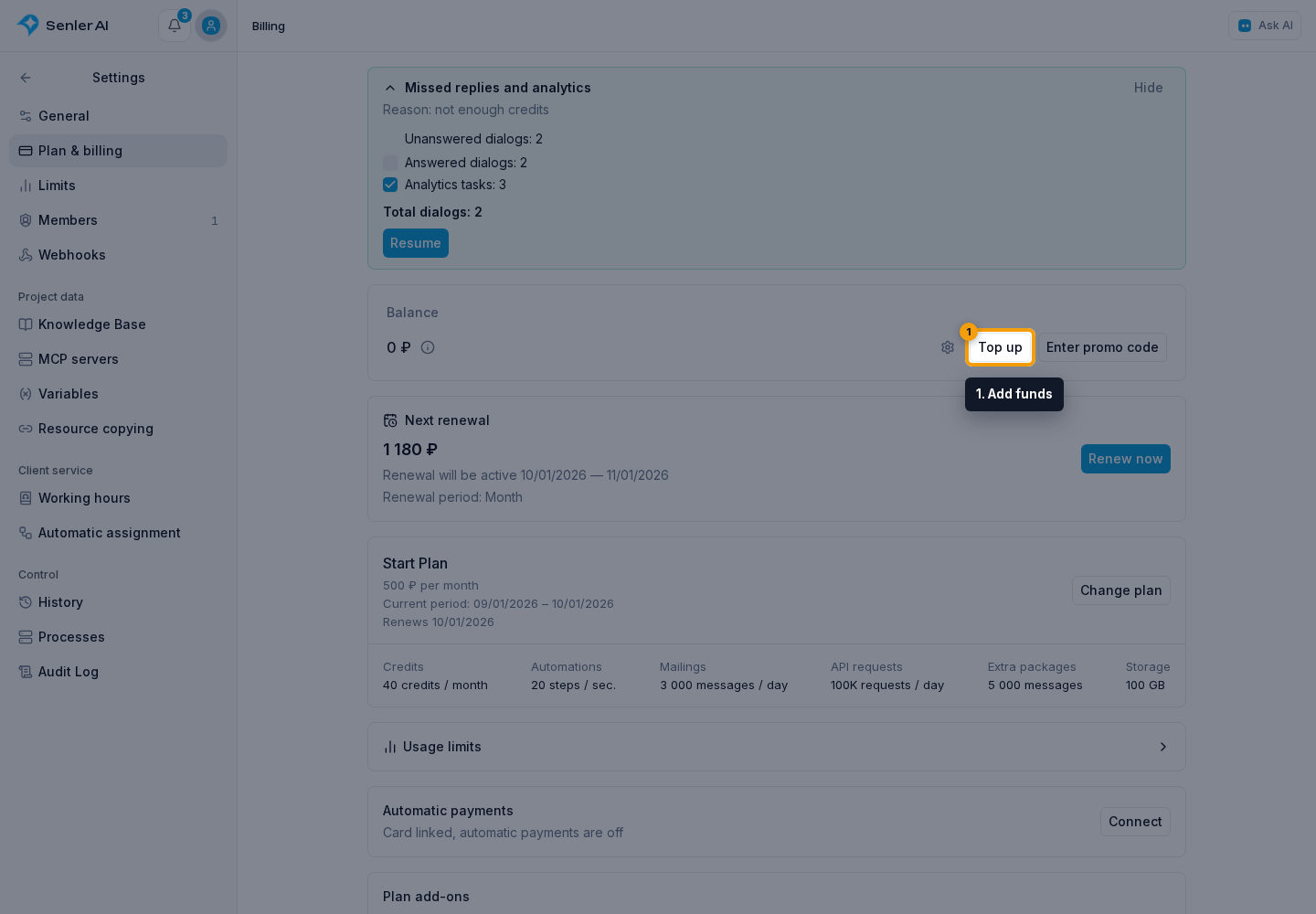Image resolution: width=1316 pixels, height=914 pixels.
Task: Click the '40 credits / month' value
Action: [435, 685]
